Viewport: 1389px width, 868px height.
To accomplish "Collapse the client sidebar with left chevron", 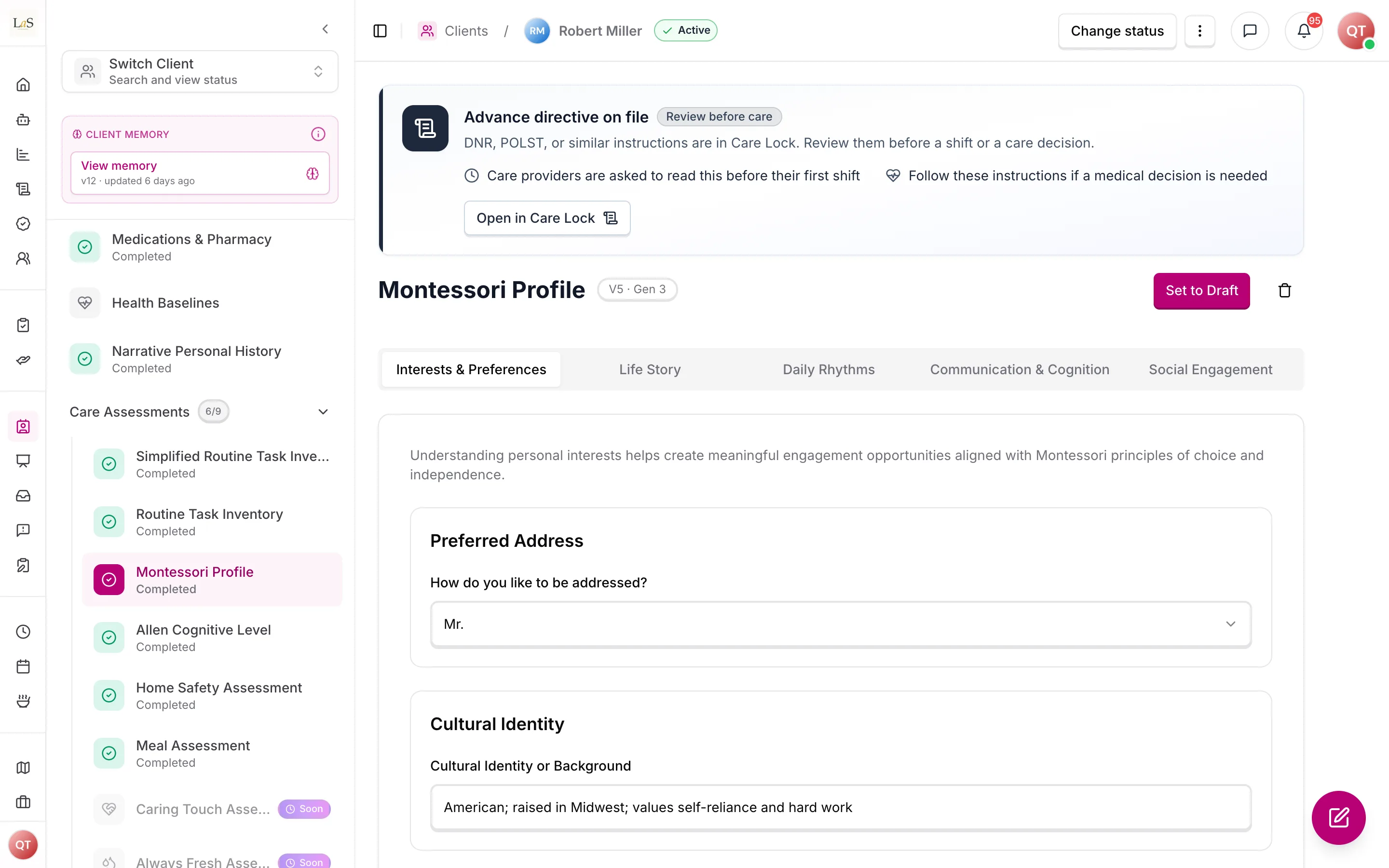I will [x=326, y=29].
